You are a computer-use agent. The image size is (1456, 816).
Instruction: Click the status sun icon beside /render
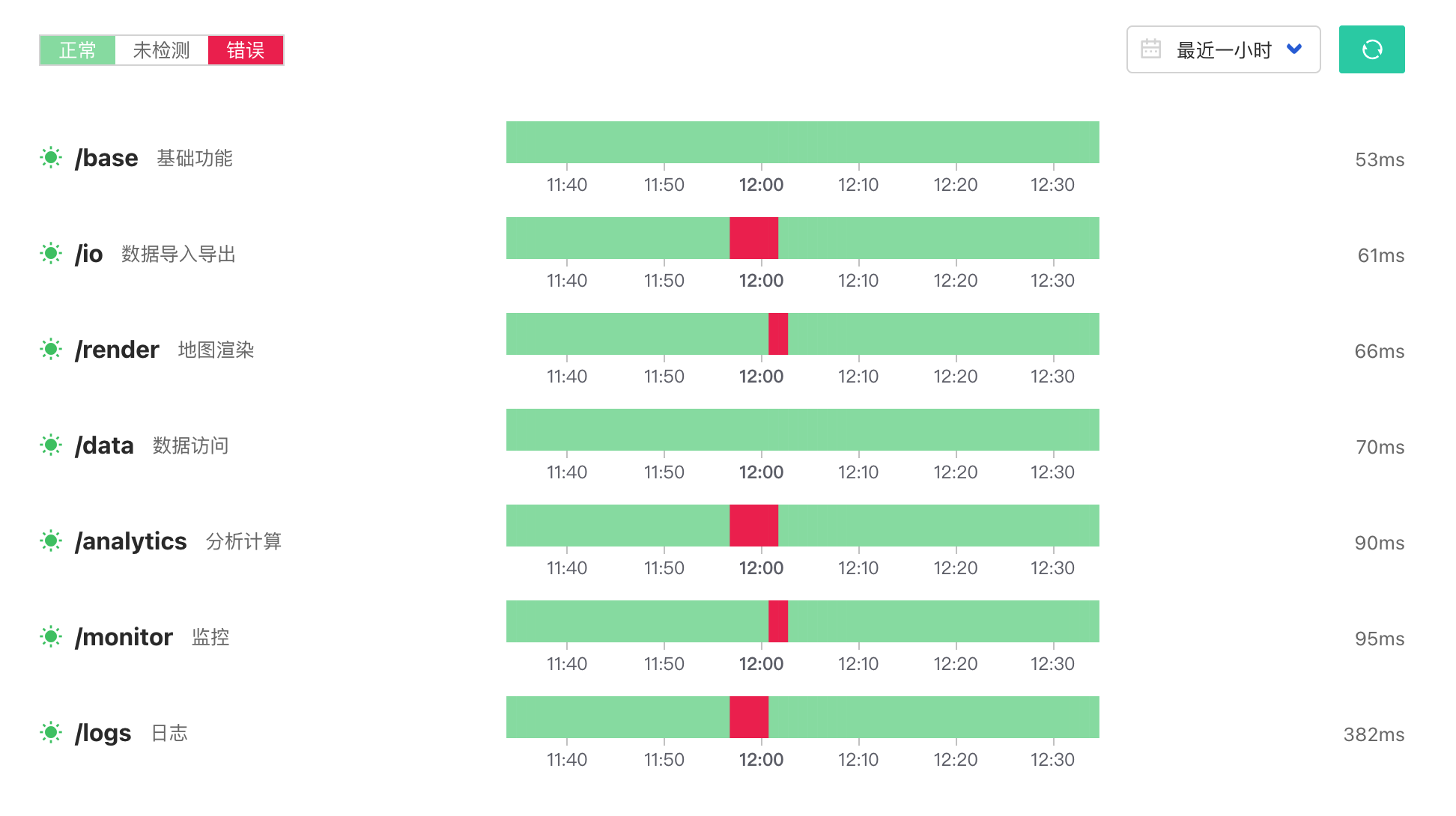pyautogui.click(x=51, y=349)
